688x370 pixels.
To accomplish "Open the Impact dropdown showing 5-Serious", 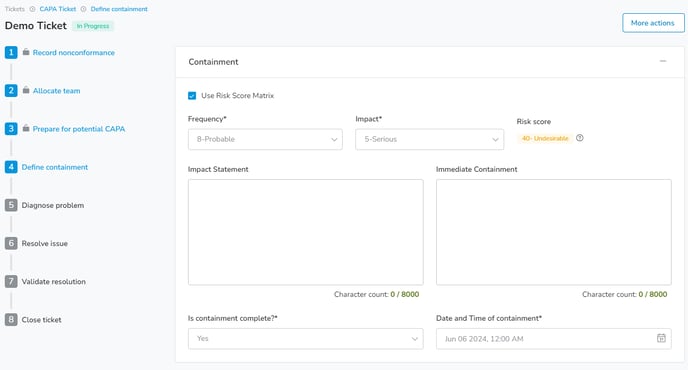I will point(430,139).
